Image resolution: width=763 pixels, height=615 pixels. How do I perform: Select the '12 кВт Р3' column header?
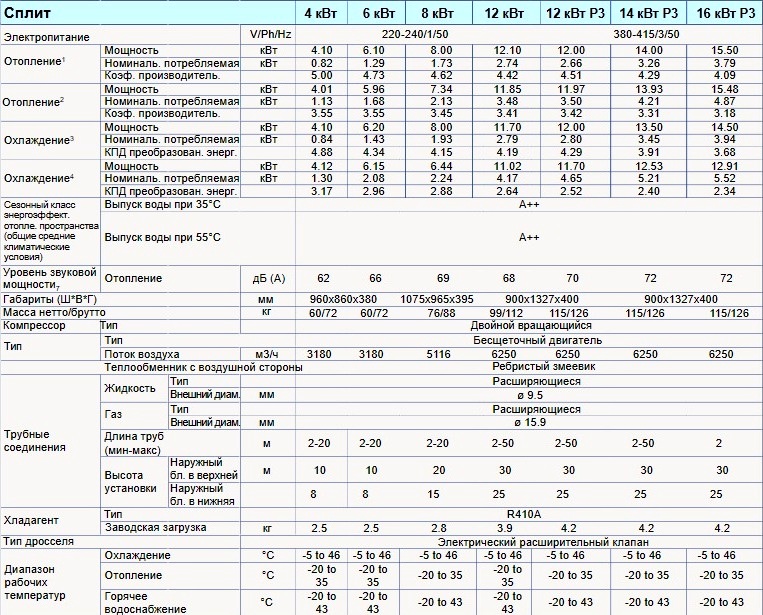point(575,13)
